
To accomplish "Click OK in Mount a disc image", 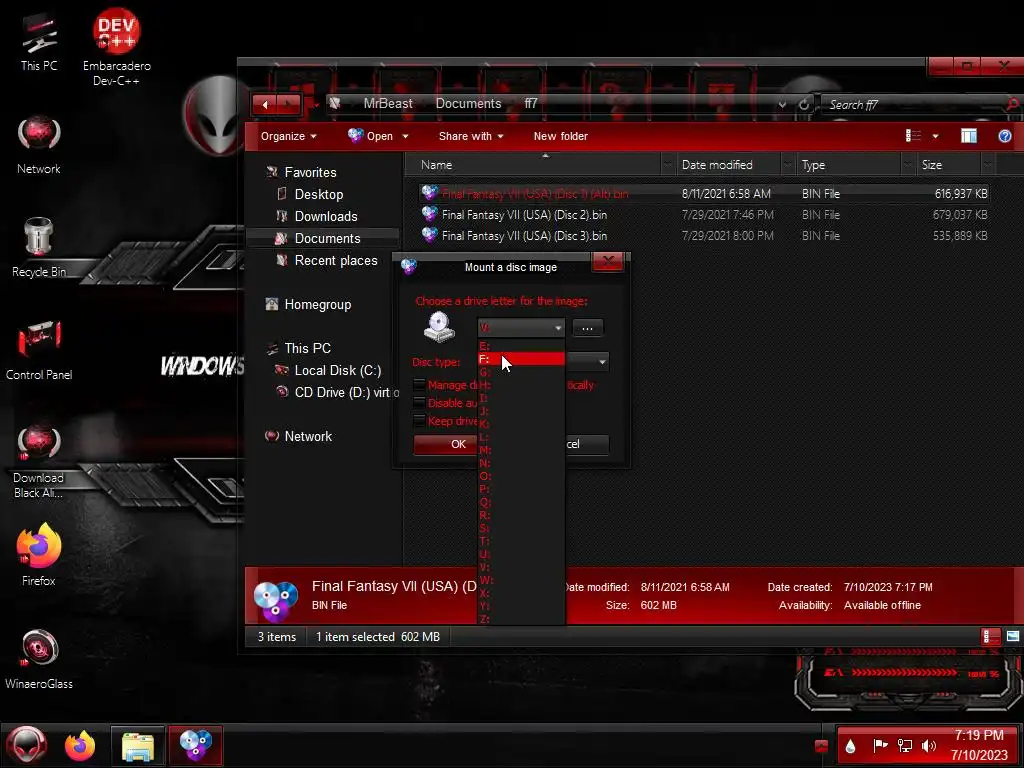I will (x=447, y=444).
